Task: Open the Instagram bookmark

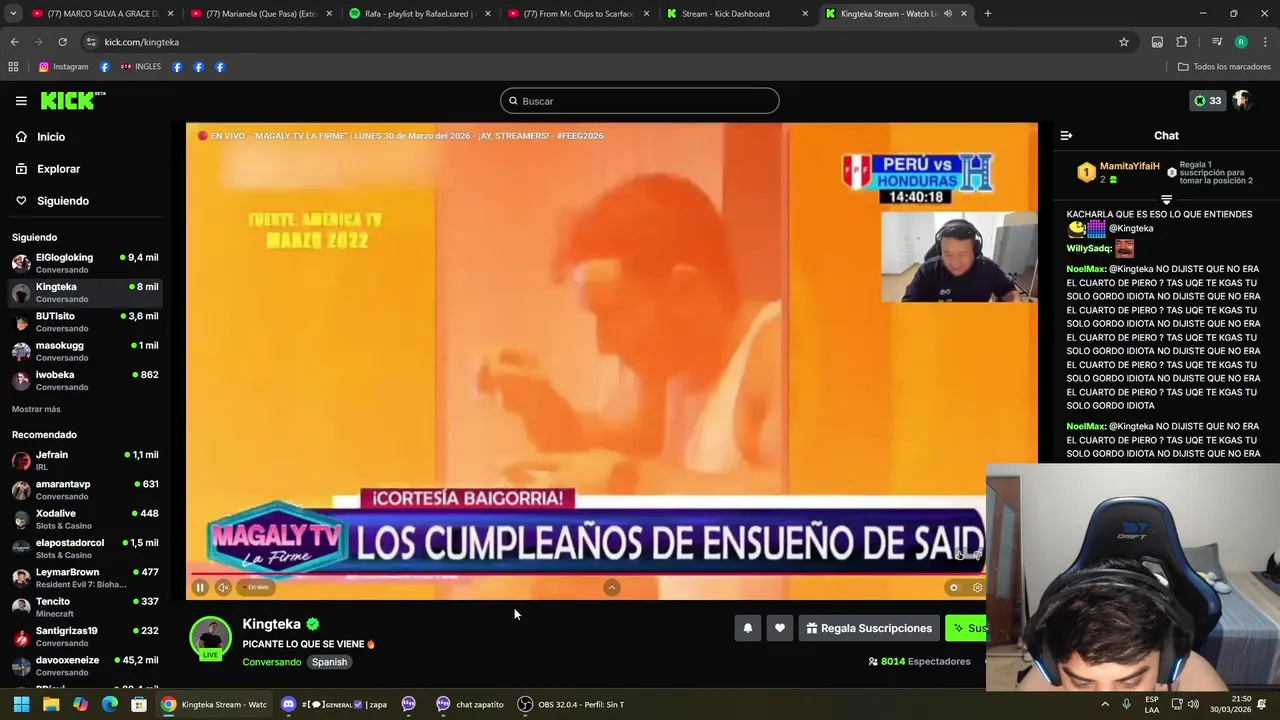Action: tap(63, 67)
